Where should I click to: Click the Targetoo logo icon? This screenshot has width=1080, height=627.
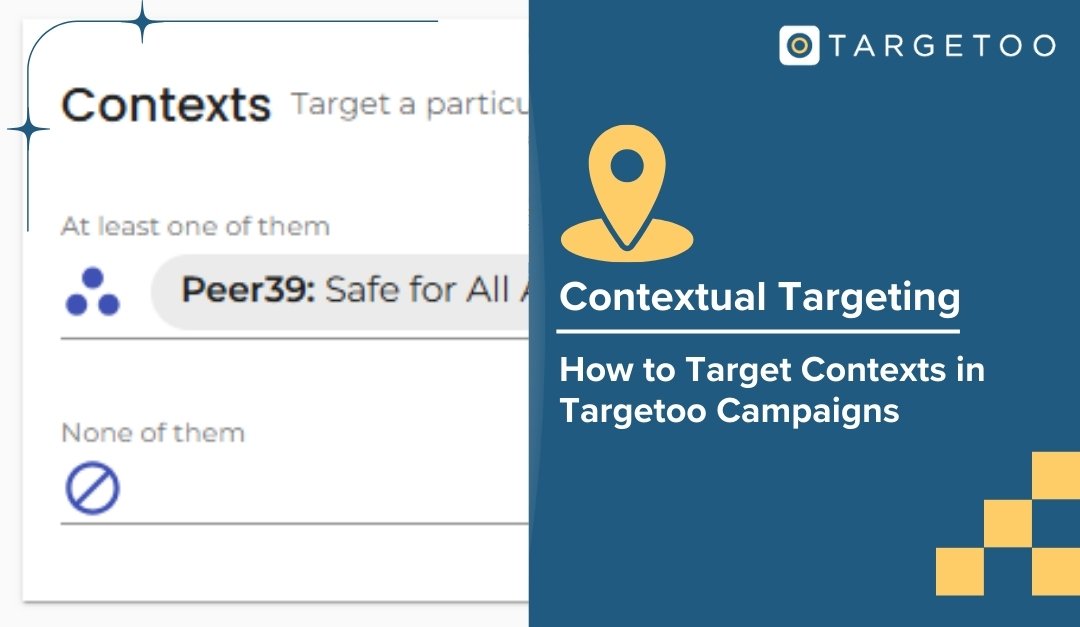point(799,45)
